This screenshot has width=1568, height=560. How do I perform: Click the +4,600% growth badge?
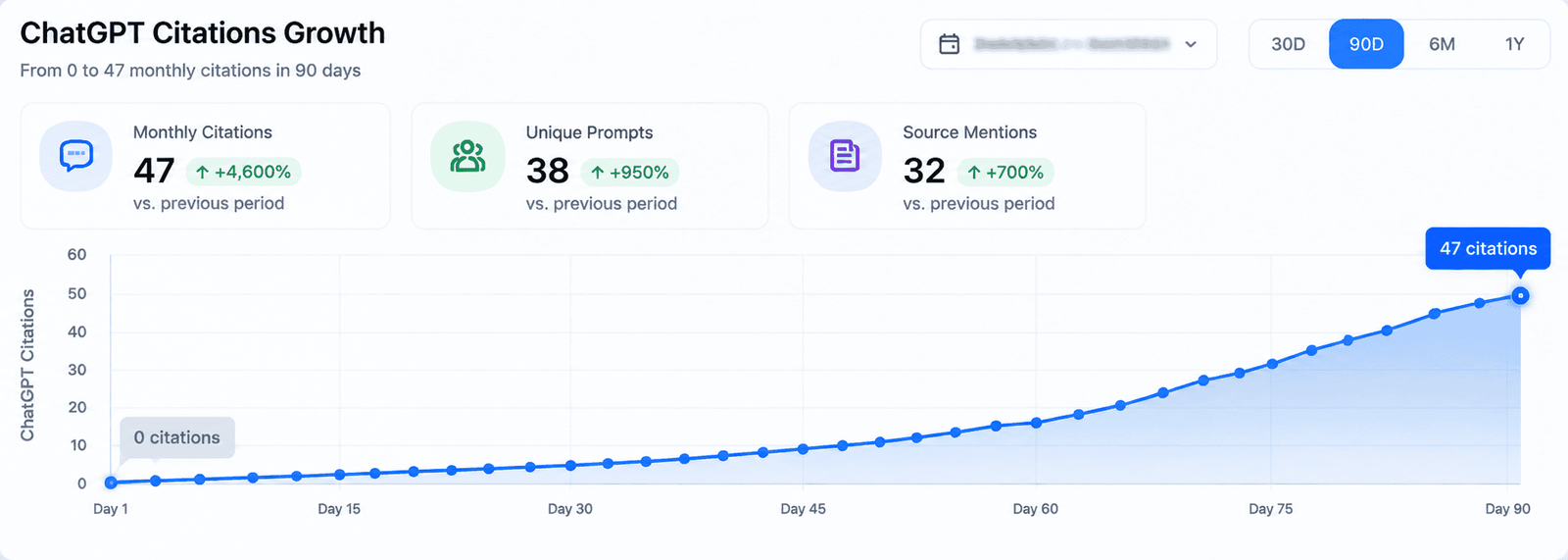point(243,172)
